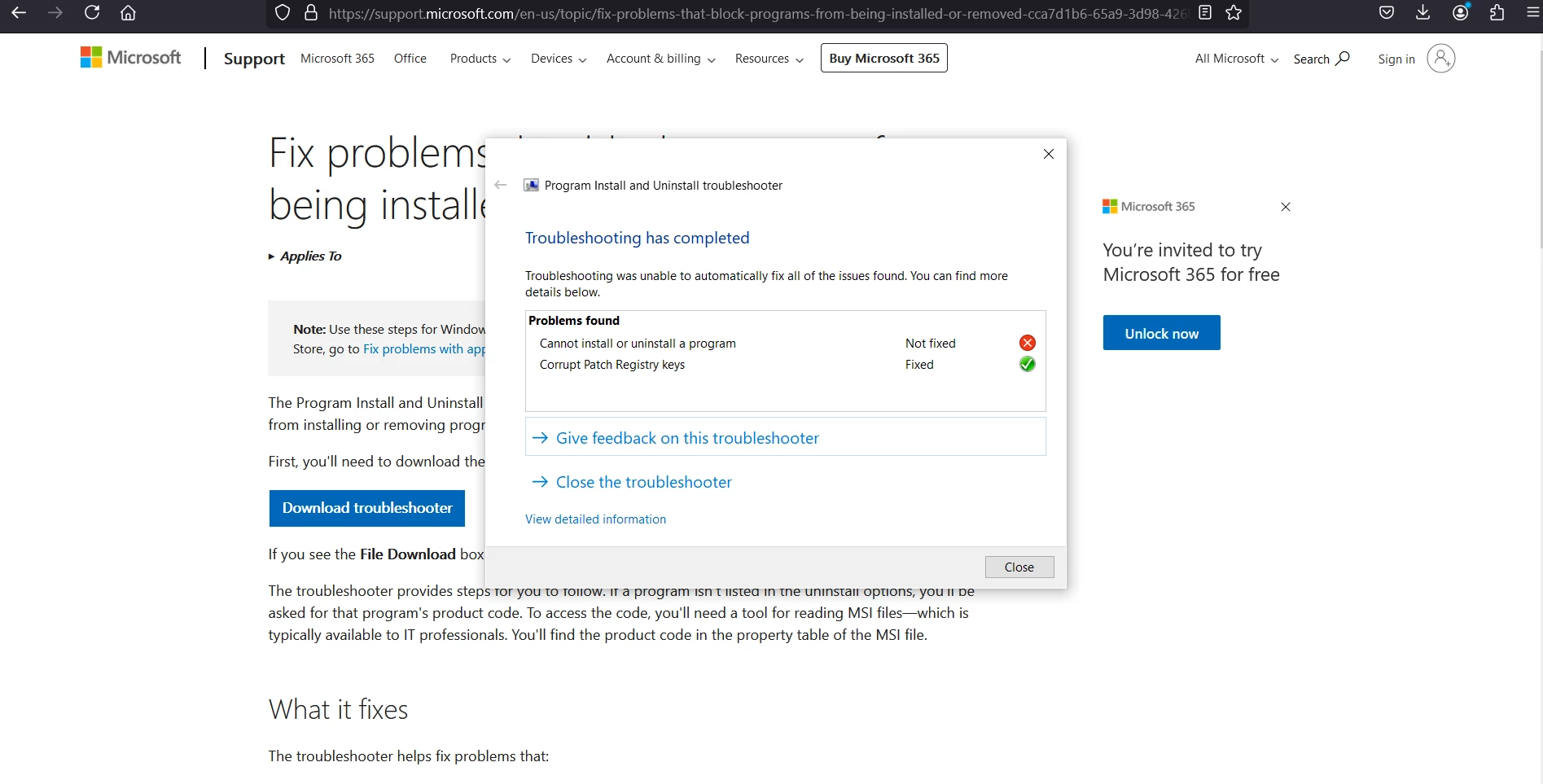Open the Microsoft 365 nav item
The height and width of the screenshot is (784, 1543).
coord(337,59)
